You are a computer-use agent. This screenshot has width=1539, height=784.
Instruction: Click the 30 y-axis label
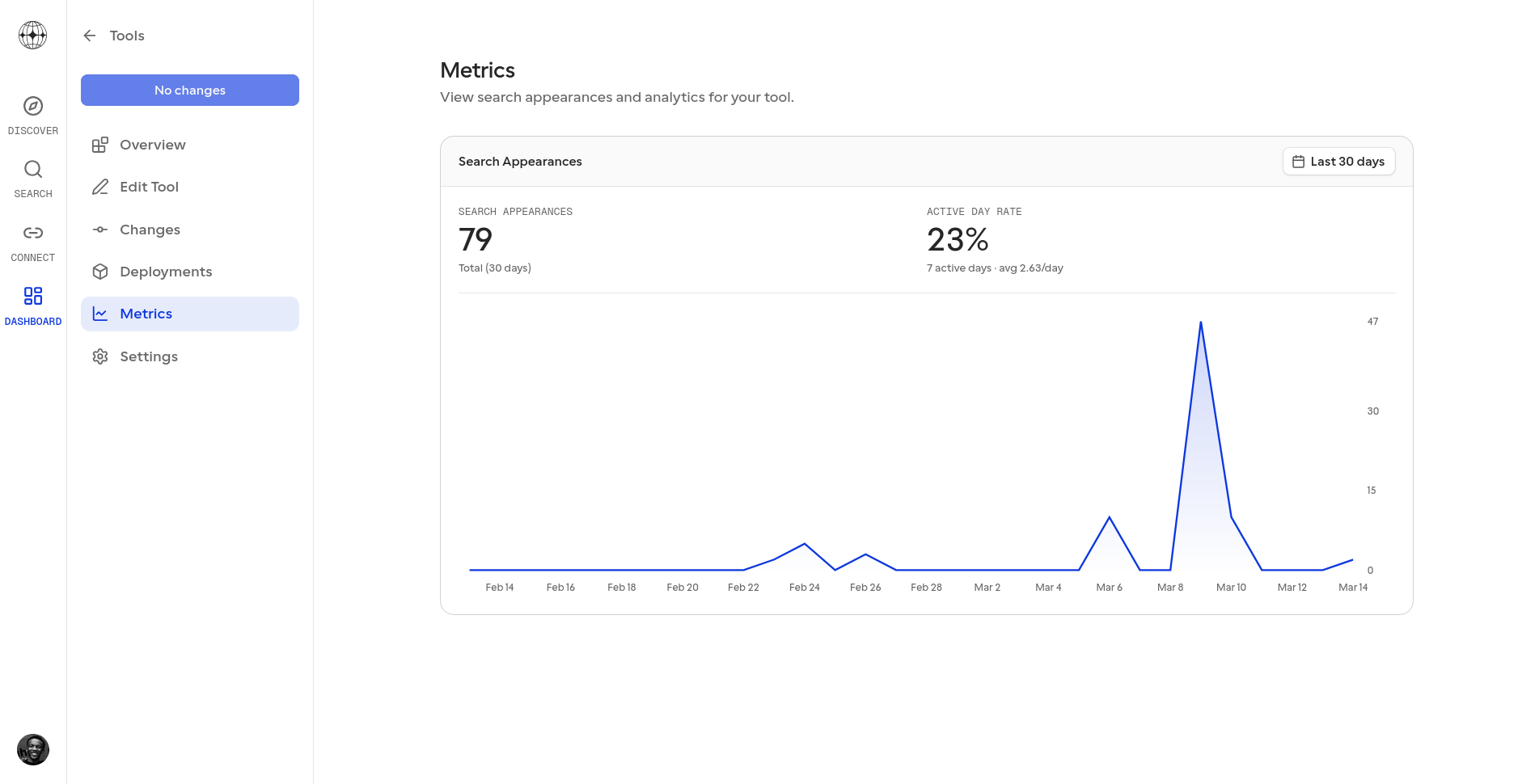tap(1372, 411)
